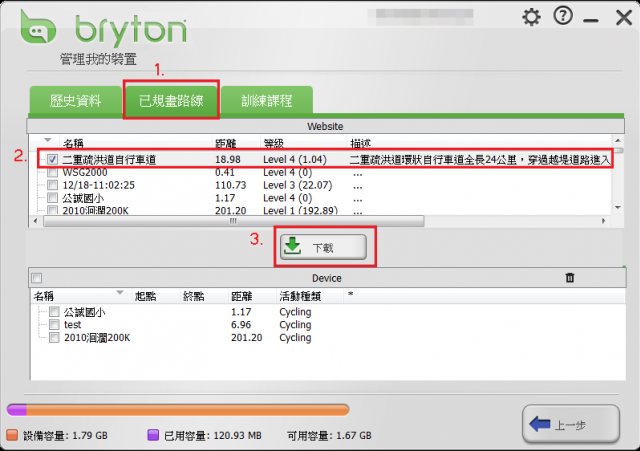The width and height of the screenshot is (640, 451).
Task: Click the 110.73 distance cell
Action: (231, 185)
